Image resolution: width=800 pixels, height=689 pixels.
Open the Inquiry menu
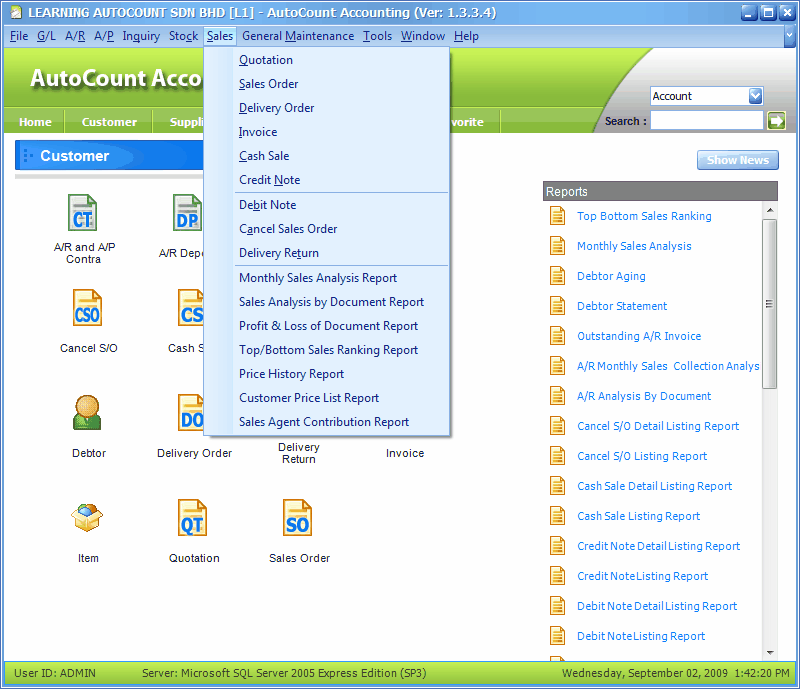[141, 36]
